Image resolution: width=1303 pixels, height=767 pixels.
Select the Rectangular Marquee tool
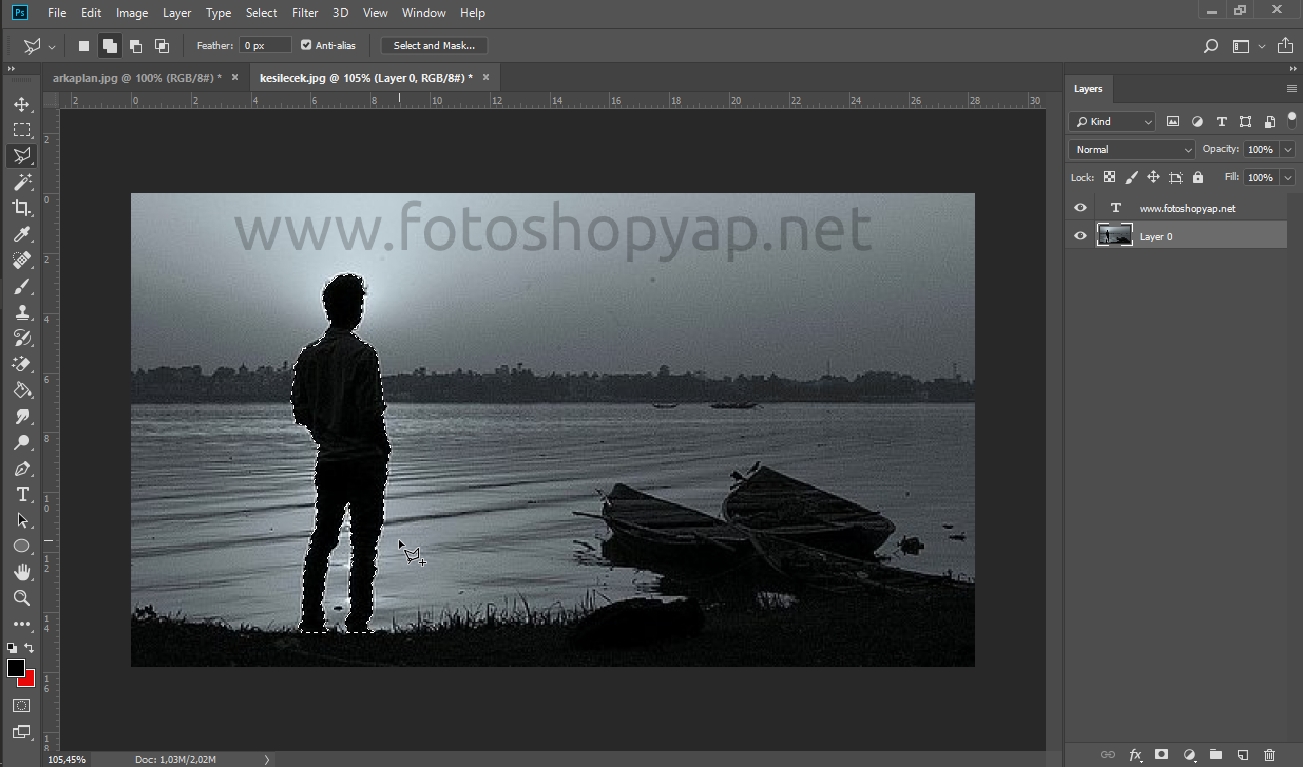(22, 130)
